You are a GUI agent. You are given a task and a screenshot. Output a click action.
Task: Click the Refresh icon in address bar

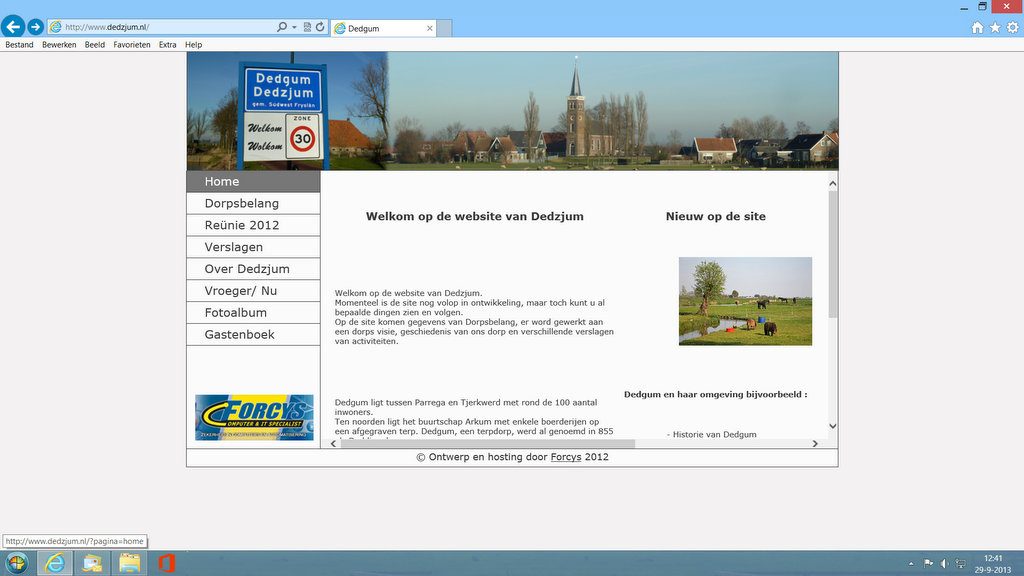tap(320, 27)
